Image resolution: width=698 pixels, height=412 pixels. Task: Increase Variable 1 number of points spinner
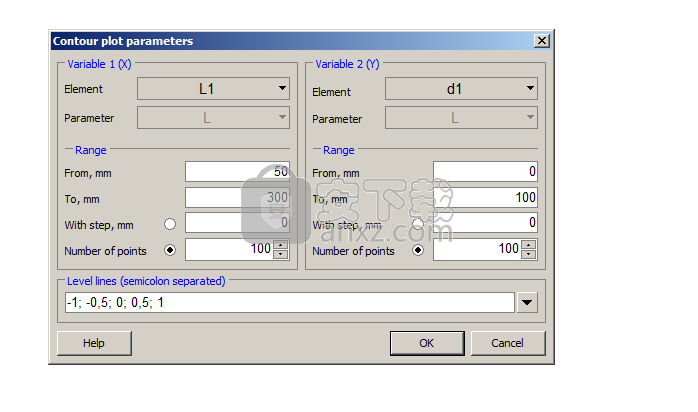click(281, 245)
